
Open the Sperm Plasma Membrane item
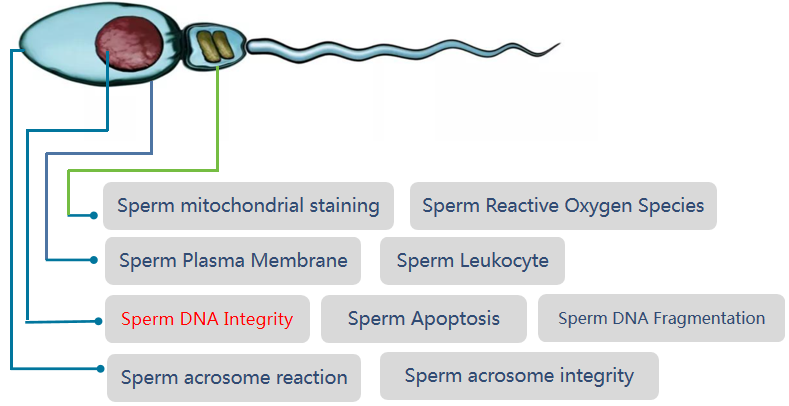(233, 261)
